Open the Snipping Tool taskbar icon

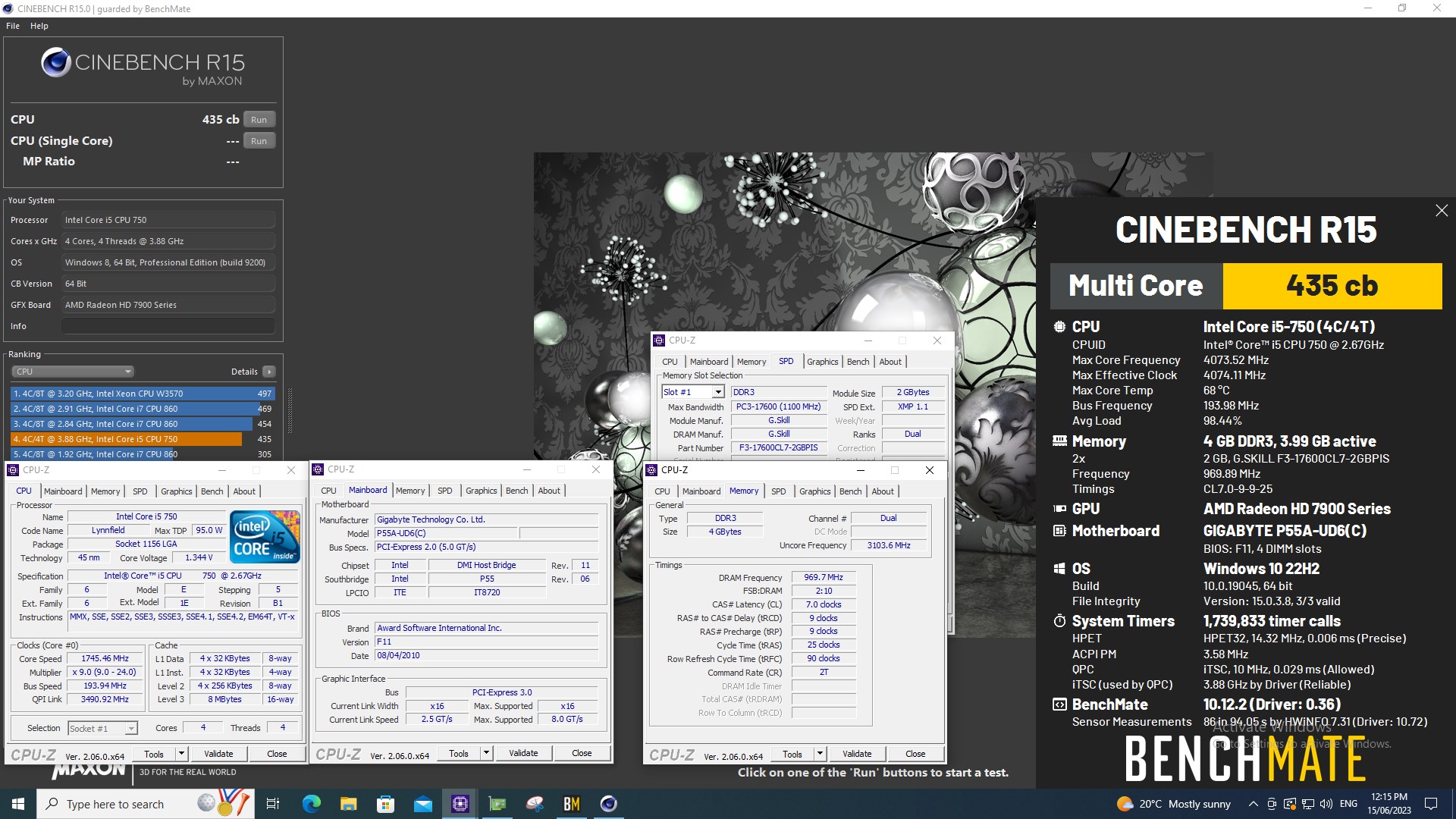click(x=534, y=804)
